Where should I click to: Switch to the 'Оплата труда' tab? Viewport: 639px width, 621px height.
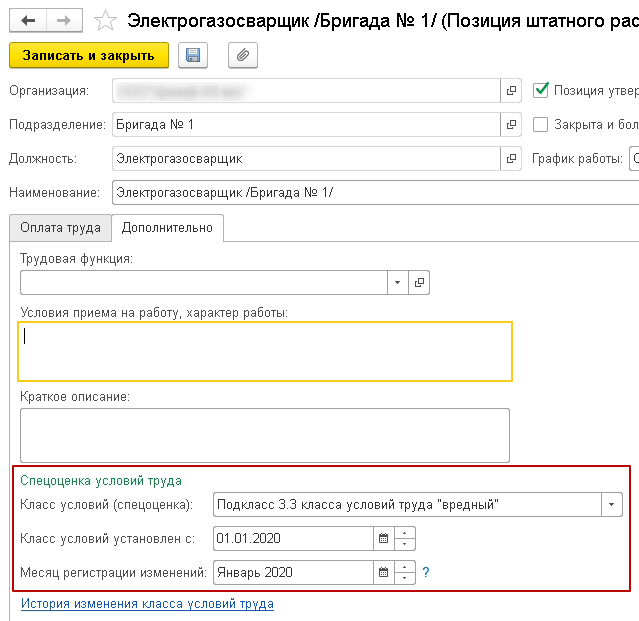click(60, 228)
